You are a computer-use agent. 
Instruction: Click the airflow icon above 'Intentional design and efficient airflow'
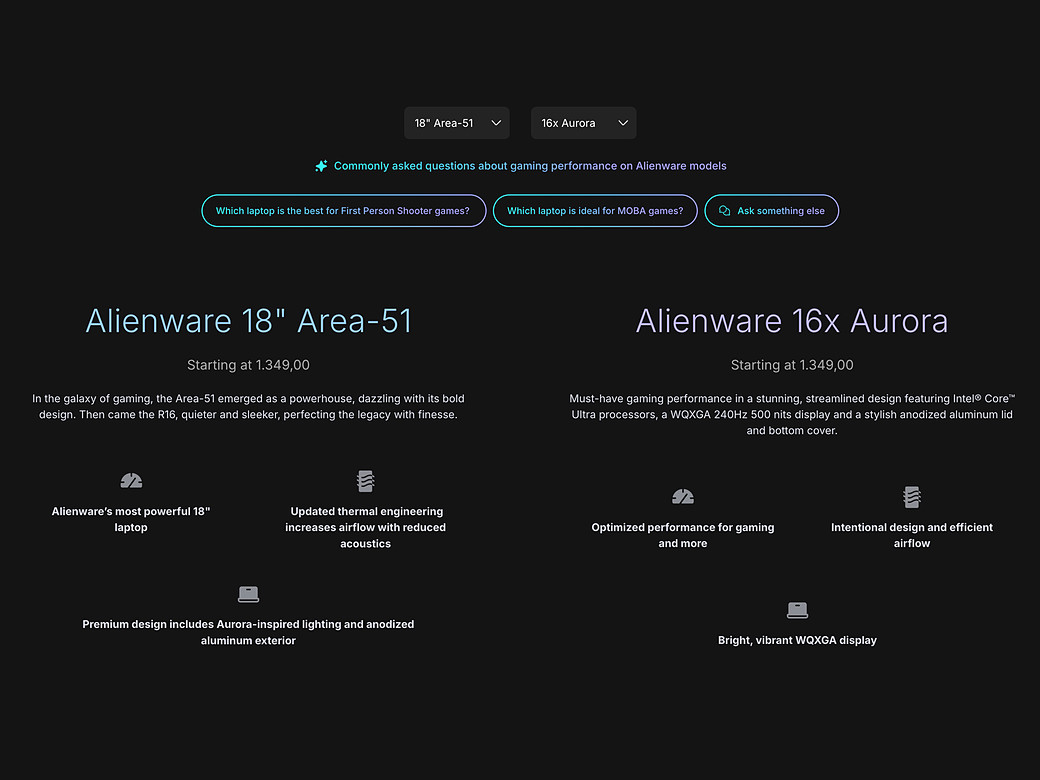coord(912,497)
